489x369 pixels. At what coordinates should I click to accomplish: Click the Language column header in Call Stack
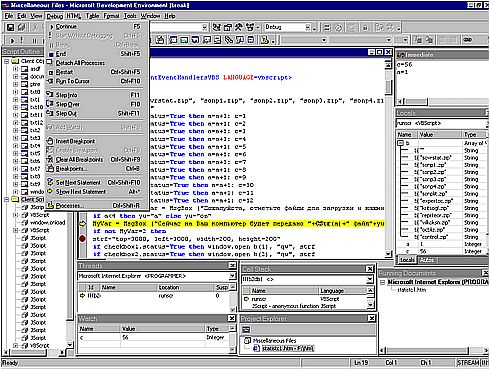coord(343,291)
